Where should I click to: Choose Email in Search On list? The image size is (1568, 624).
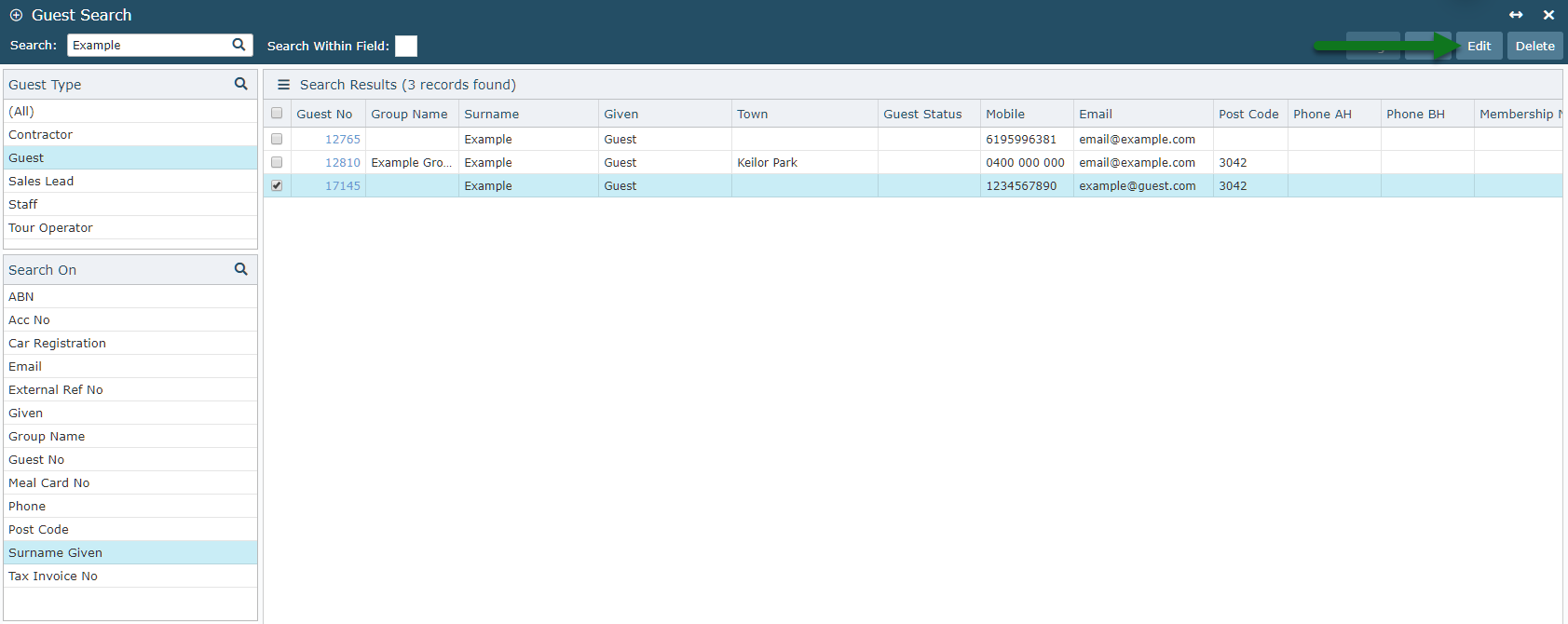coord(130,366)
